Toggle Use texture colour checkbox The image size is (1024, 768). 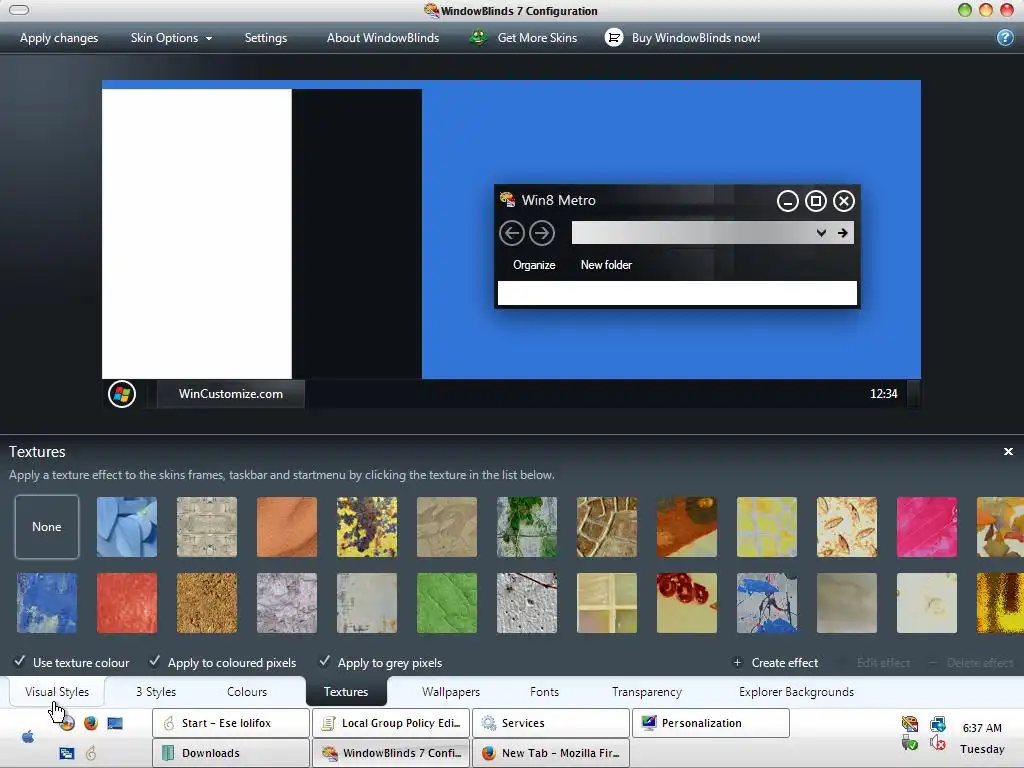[20, 662]
